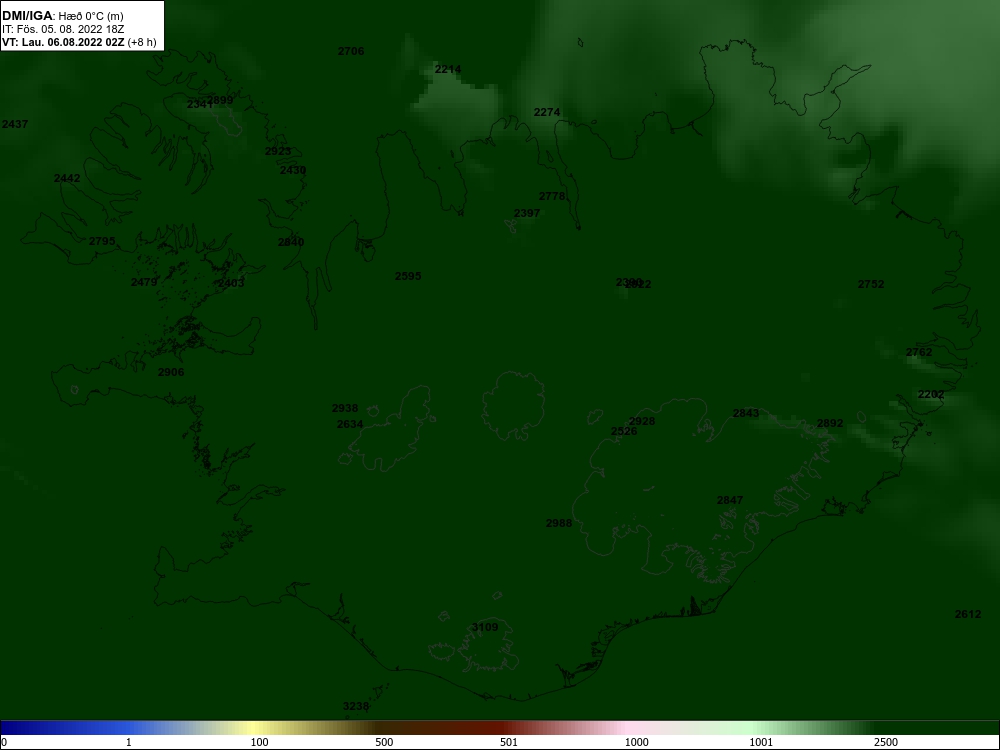This screenshot has height=750, width=1000.
Task: Select the 1001 tick label on the color scale
Action: click(x=761, y=742)
